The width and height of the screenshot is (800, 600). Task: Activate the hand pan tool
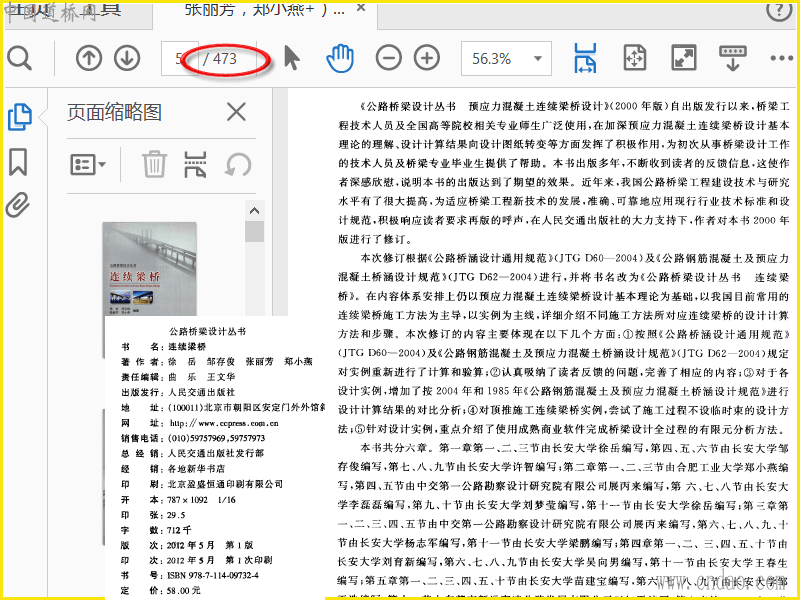[x=340, y=58]
